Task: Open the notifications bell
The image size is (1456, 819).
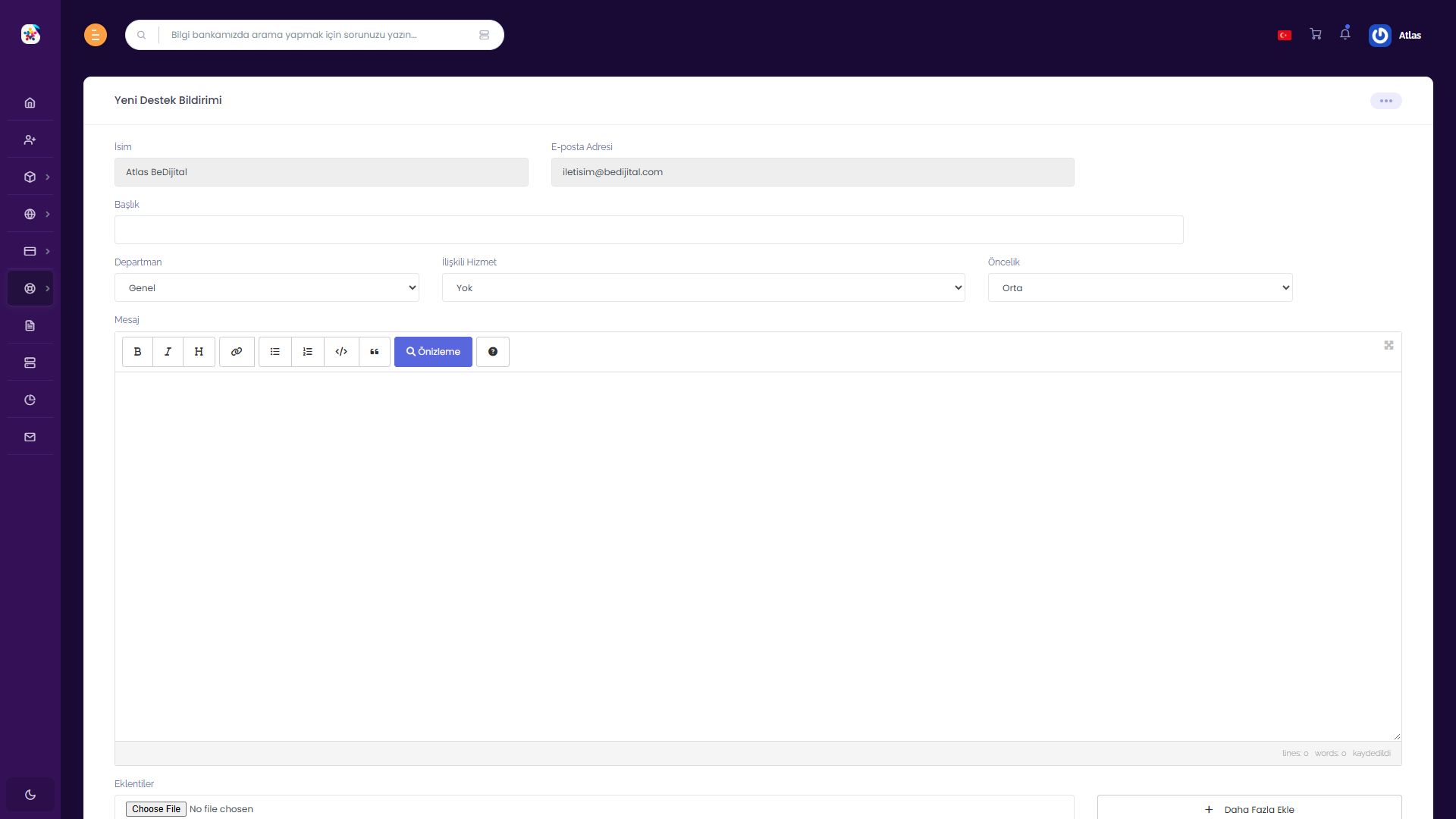Action: [1345, 33]
